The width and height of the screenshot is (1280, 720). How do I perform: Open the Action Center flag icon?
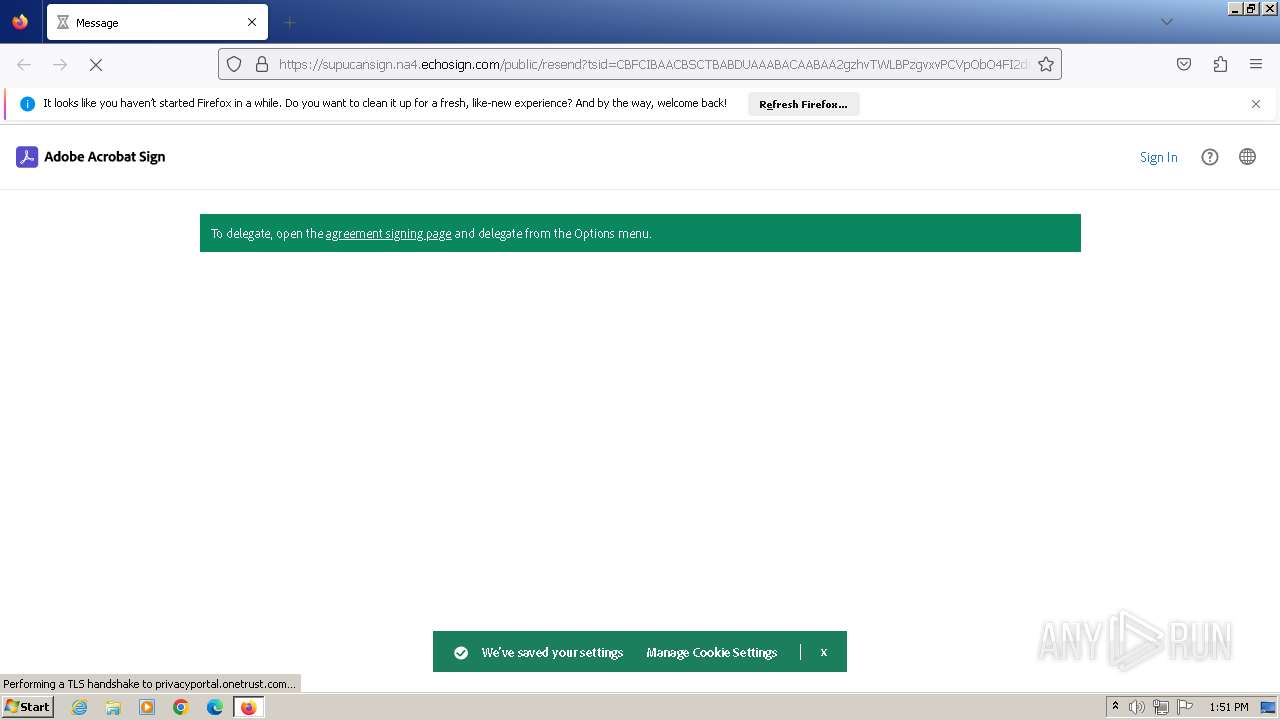coord(1185,707)
